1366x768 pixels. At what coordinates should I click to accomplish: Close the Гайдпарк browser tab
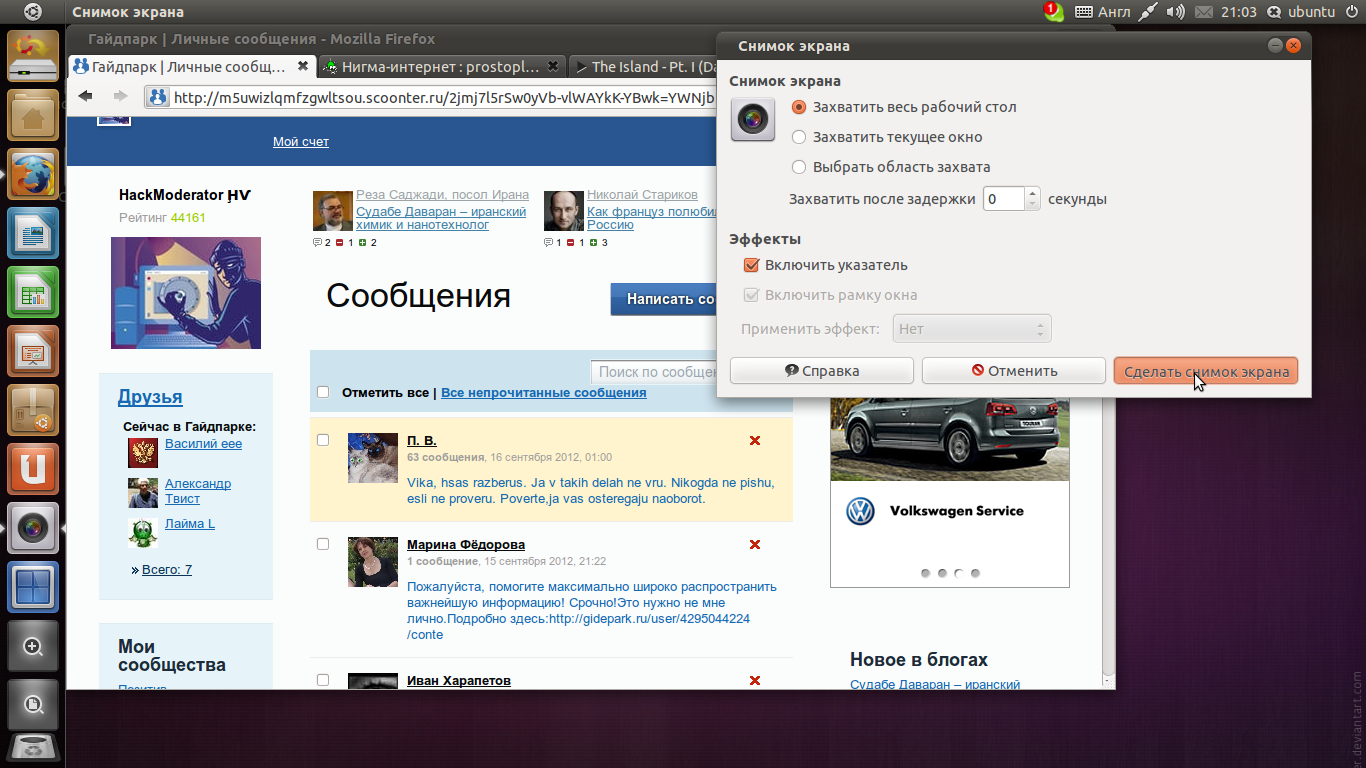[303, 66]
